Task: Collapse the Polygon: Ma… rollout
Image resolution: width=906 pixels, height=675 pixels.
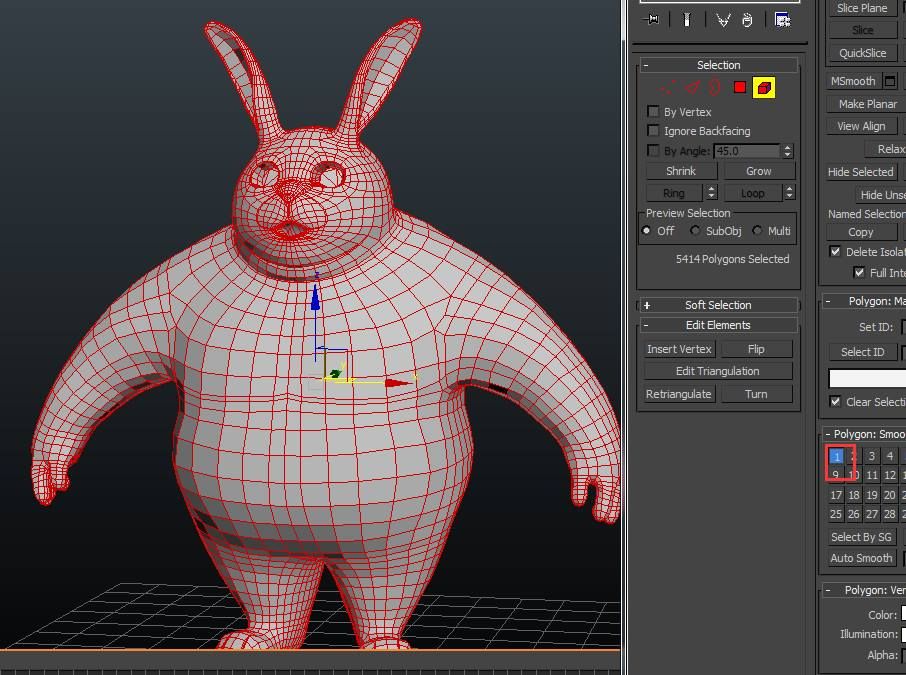Action: click(x=864, y=301)
